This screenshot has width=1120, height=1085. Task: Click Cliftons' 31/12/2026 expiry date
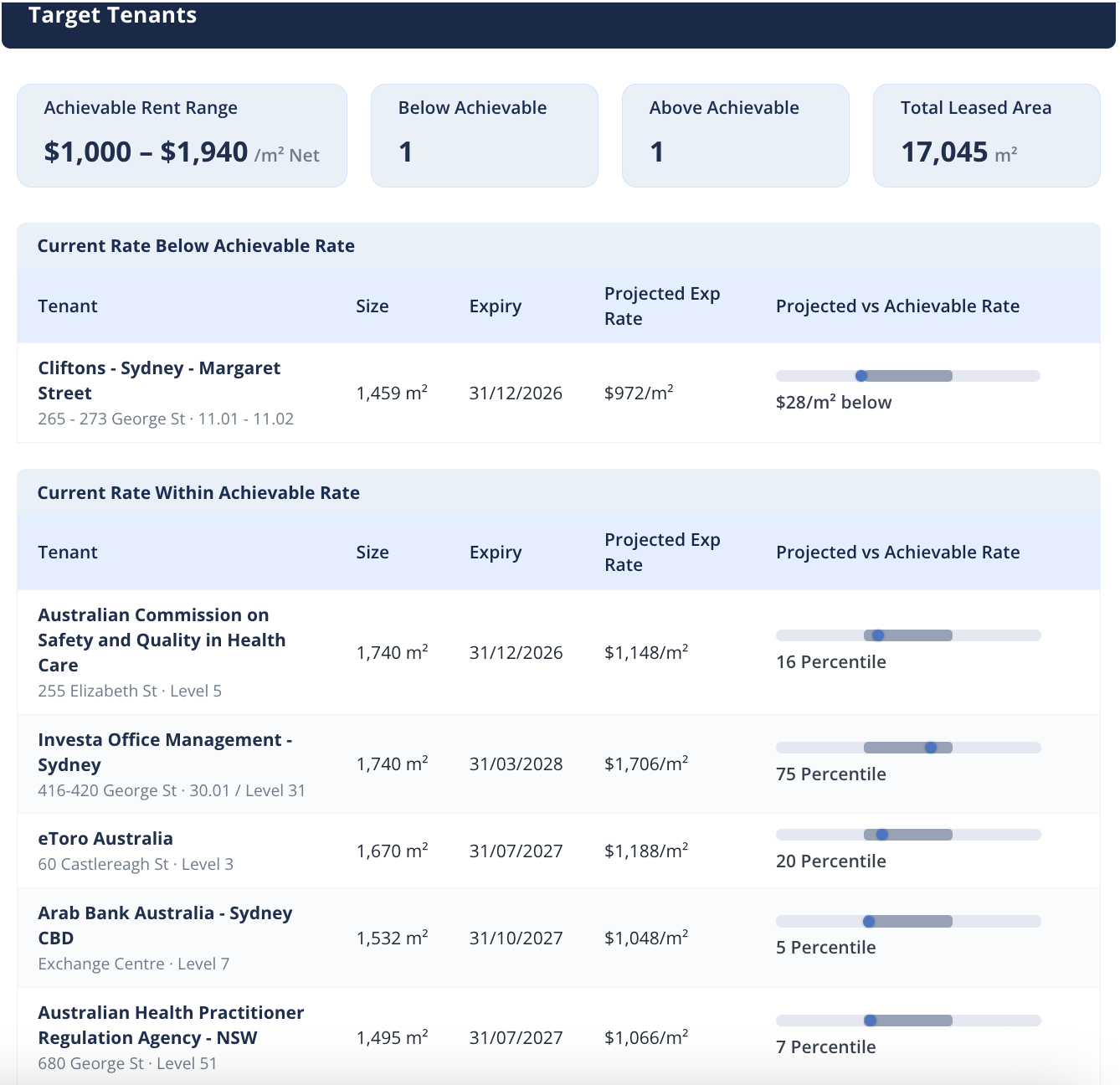coord(516,393)
